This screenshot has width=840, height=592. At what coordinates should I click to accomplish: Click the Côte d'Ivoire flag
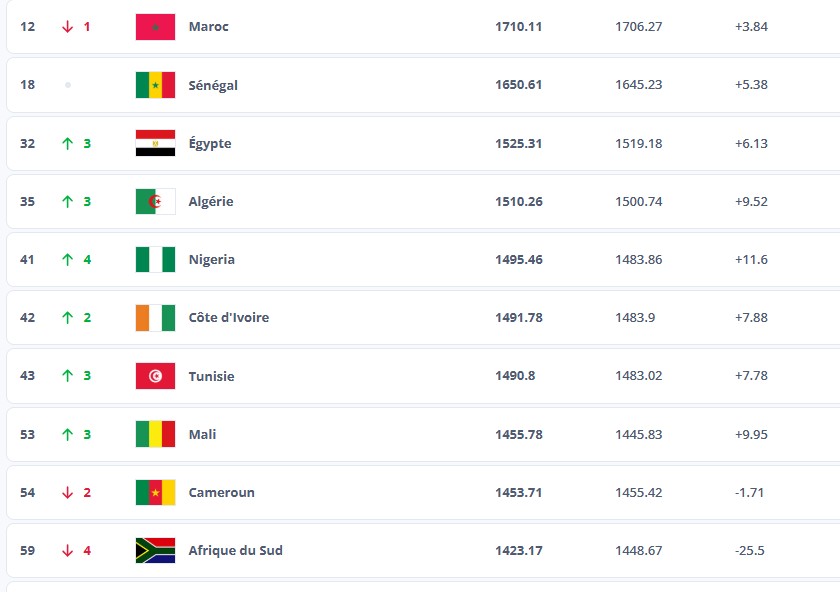(x=155, y=318)
